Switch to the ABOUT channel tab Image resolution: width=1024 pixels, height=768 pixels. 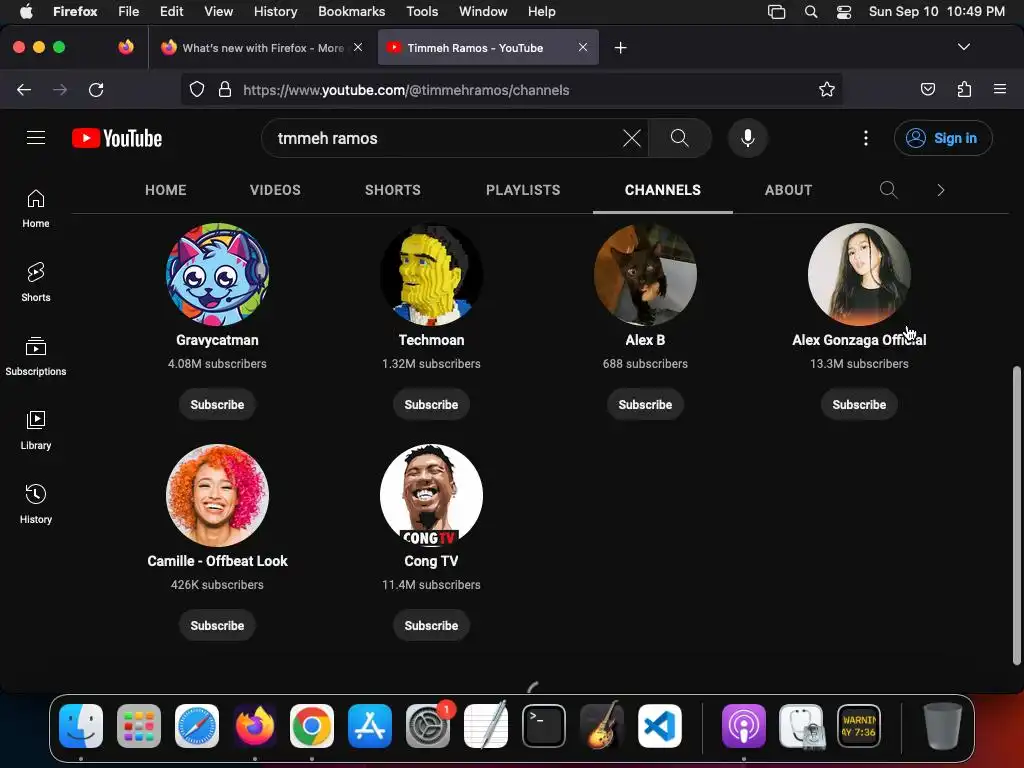click(x=788, y=190)
